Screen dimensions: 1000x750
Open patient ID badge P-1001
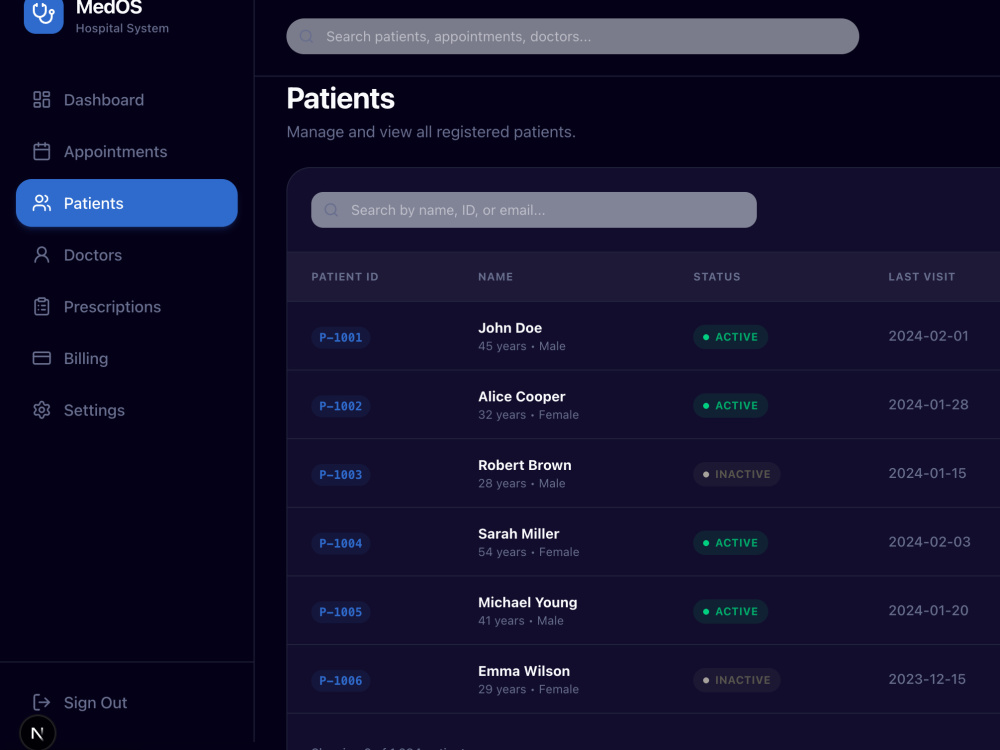[341, 337]
